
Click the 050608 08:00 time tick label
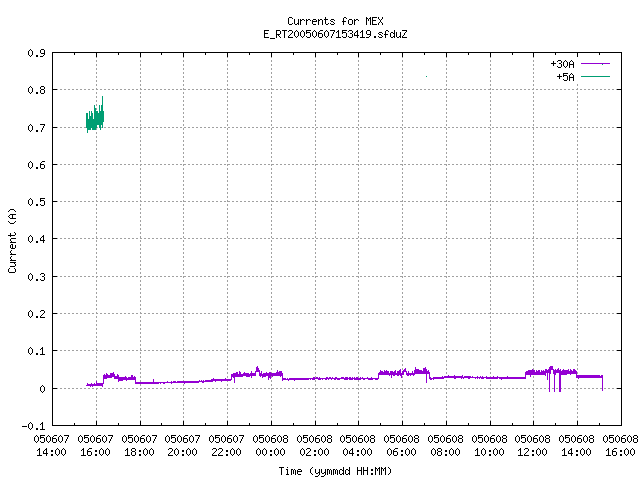pyautogui.click(x=446, y=446)
